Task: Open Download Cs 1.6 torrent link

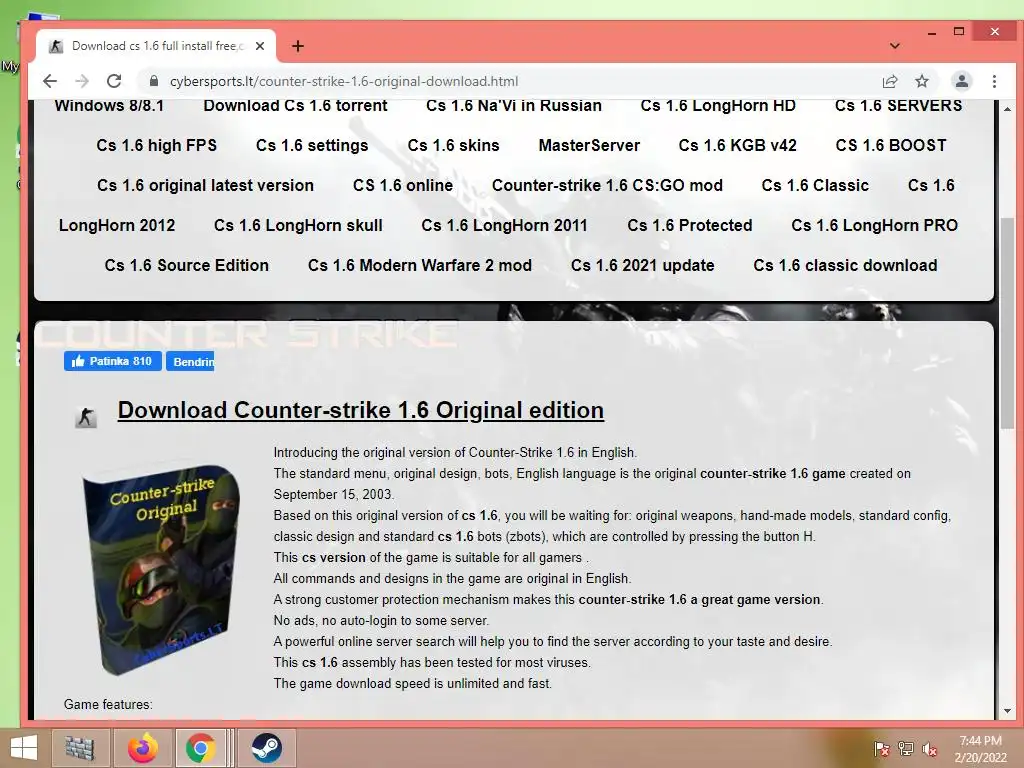Action: pyautogui.click(x=295, y=106)
